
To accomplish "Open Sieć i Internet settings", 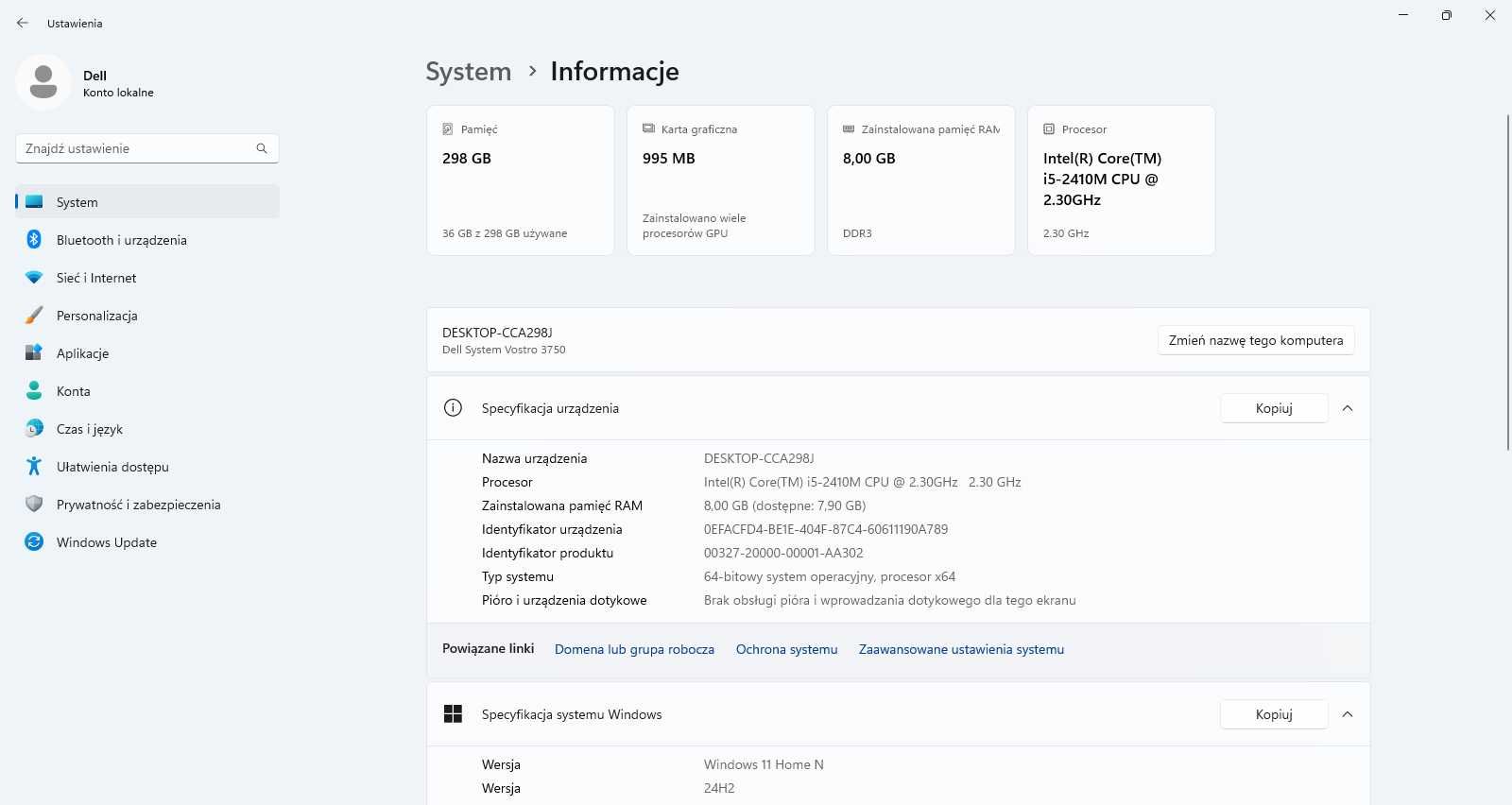I will [x=147, y=278].
